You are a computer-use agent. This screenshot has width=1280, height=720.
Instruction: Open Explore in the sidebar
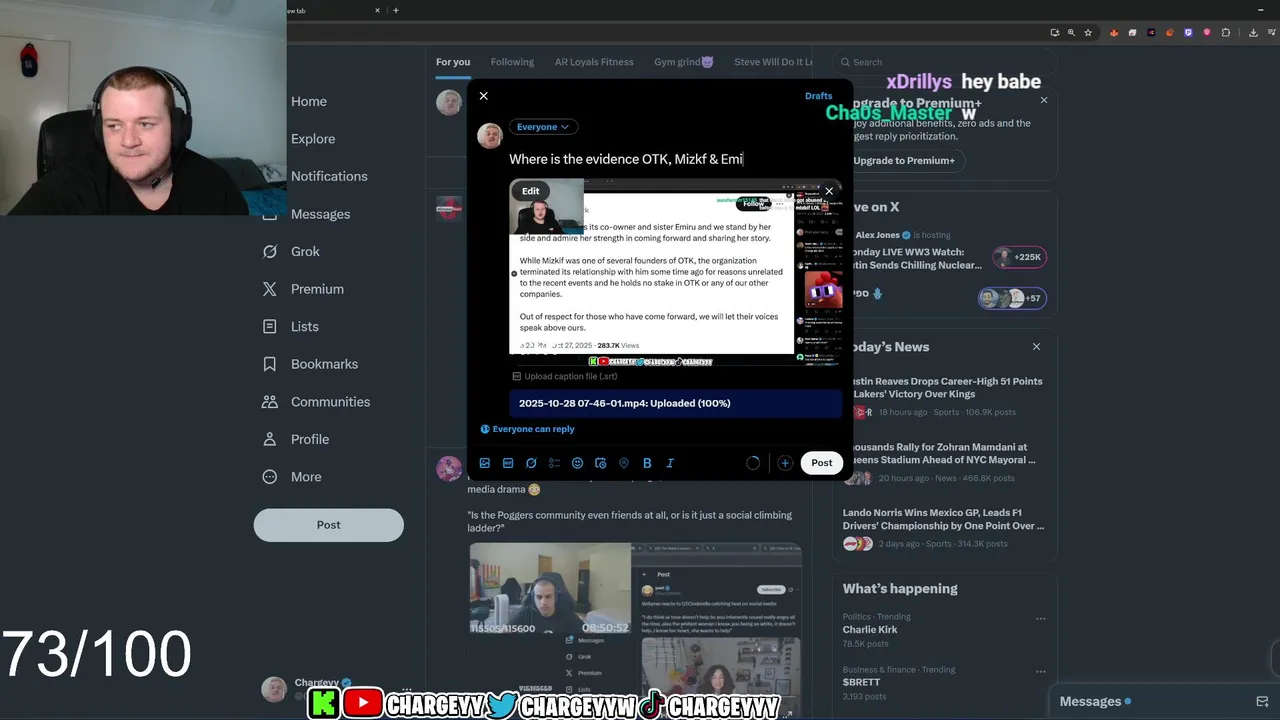[313, 139]
